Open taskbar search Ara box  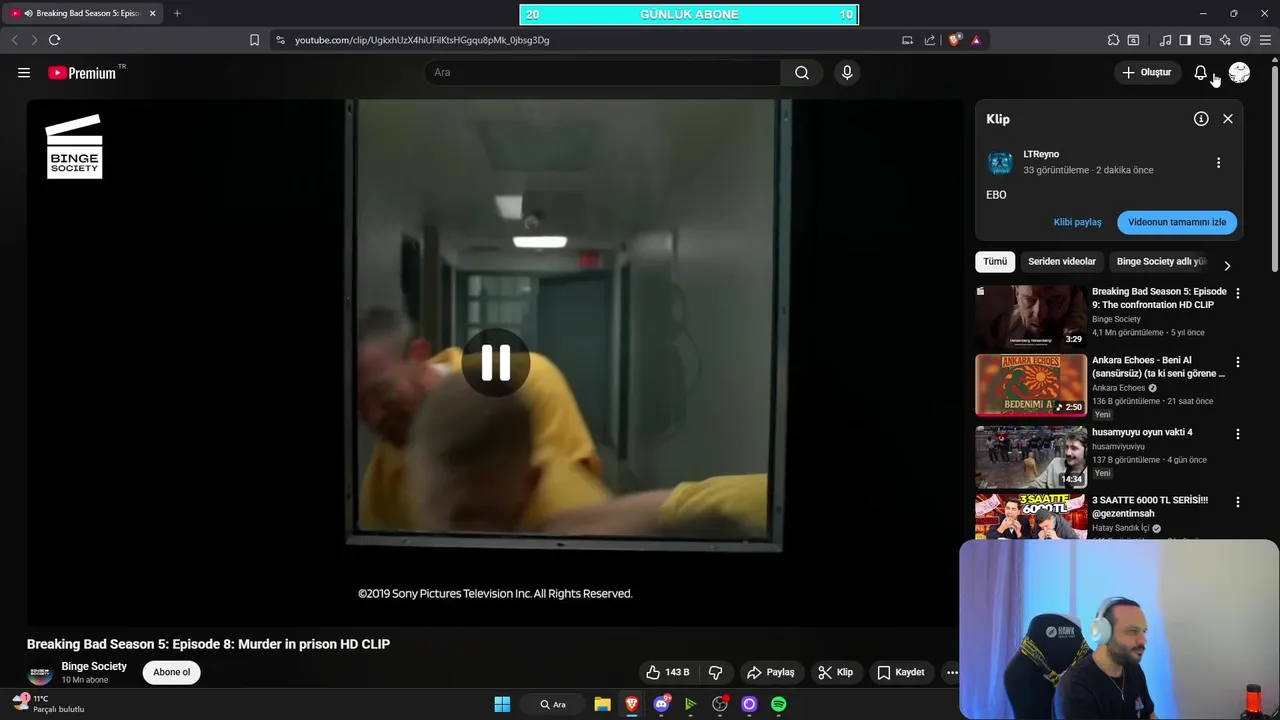click(x=553, y=704)
